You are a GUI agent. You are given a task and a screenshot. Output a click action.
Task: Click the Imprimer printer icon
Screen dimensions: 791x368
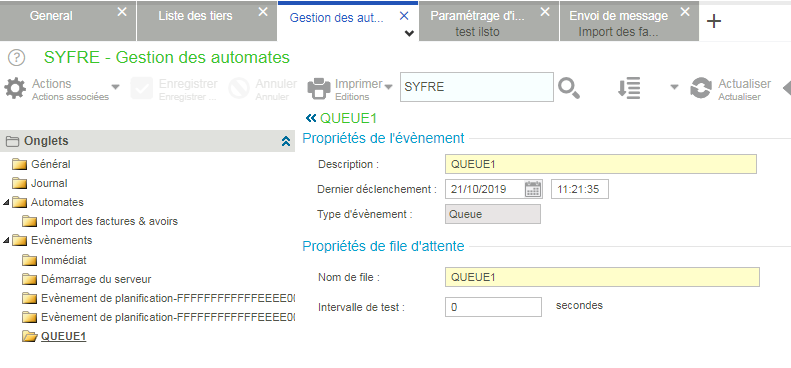click(x=319, y=89)
